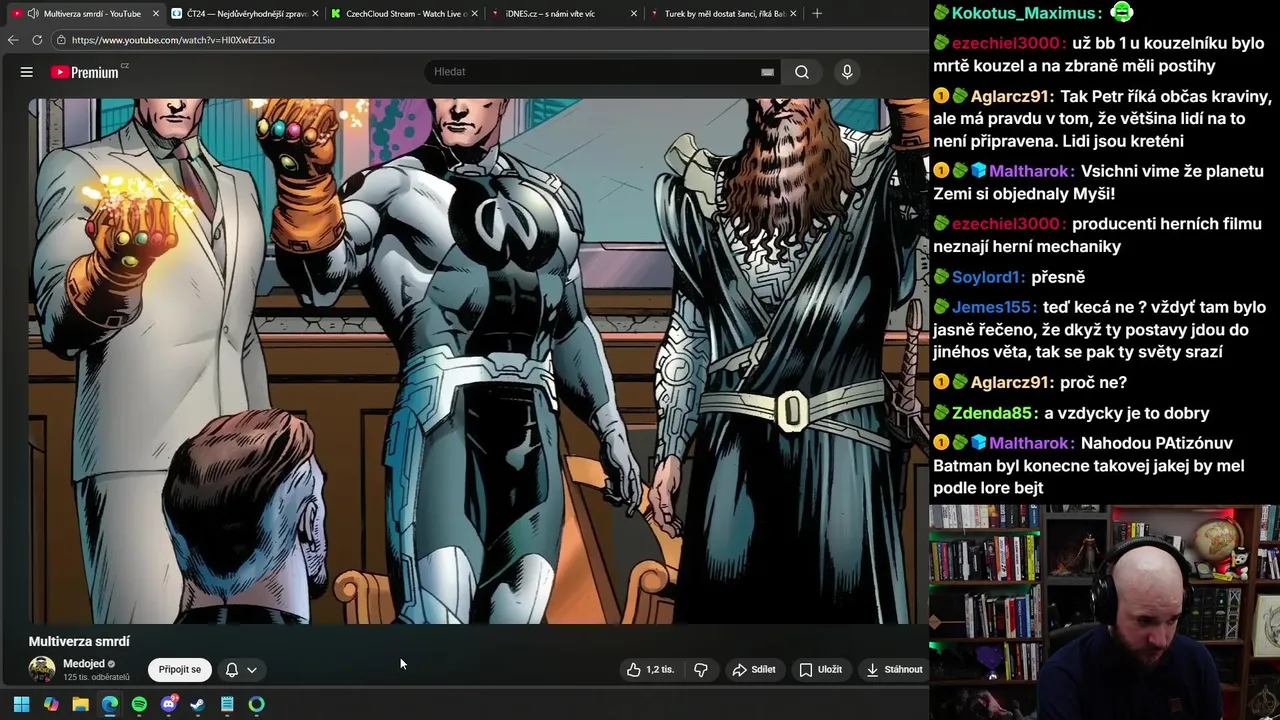
Task: Click the magnifier search button
Action: pos(802,72)
